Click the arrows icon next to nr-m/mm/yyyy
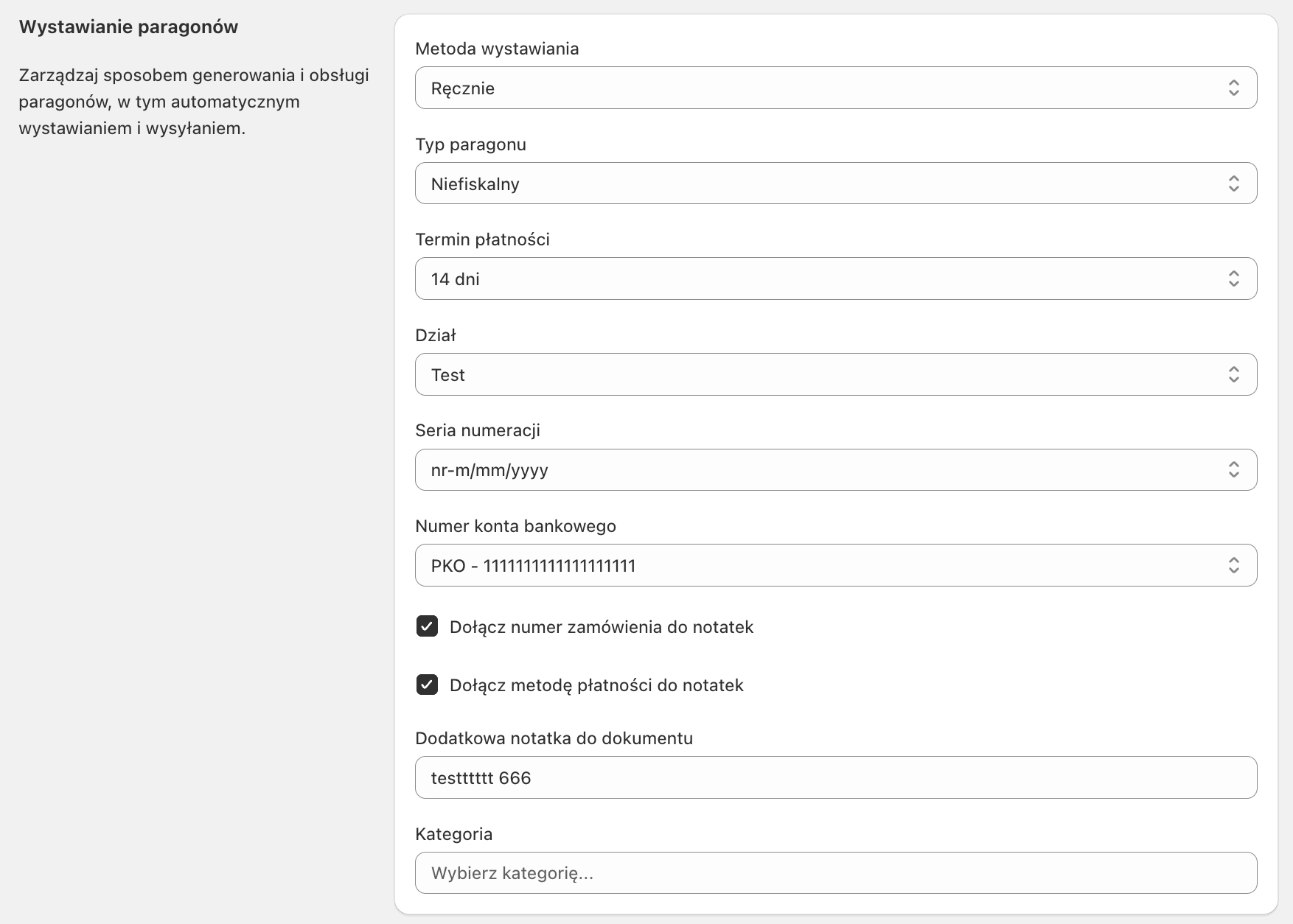Screen dimensions: 1293x924 point(1233,469)
